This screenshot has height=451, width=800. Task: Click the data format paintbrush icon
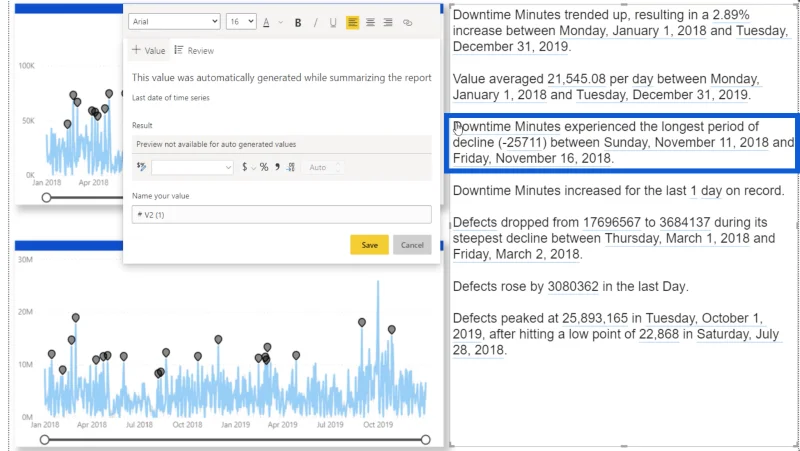coord(141,167)
